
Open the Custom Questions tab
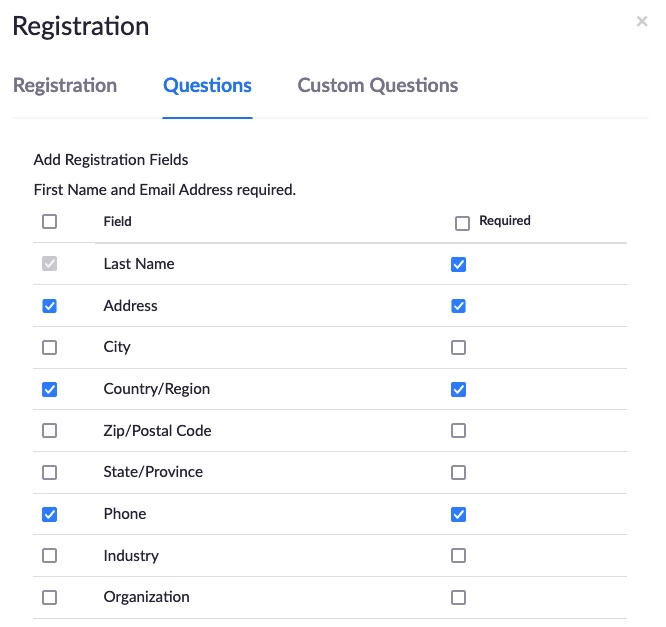pyautogui.click(x=378, y=86)
